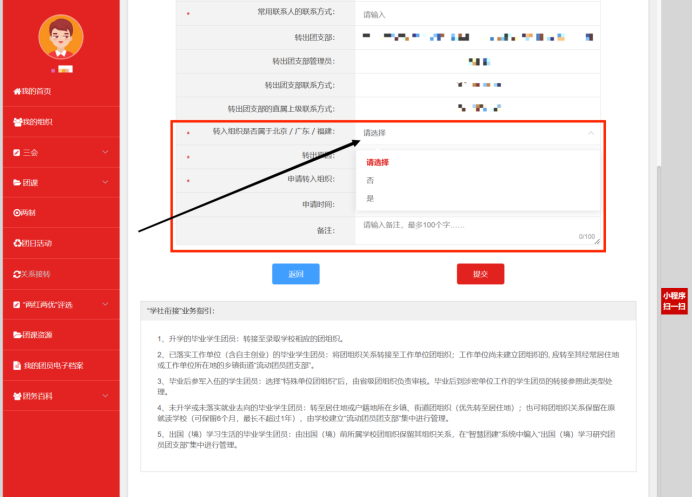Click the blue 返回 button
Viewport: 692px width, 498px height.
coord(295,274)
